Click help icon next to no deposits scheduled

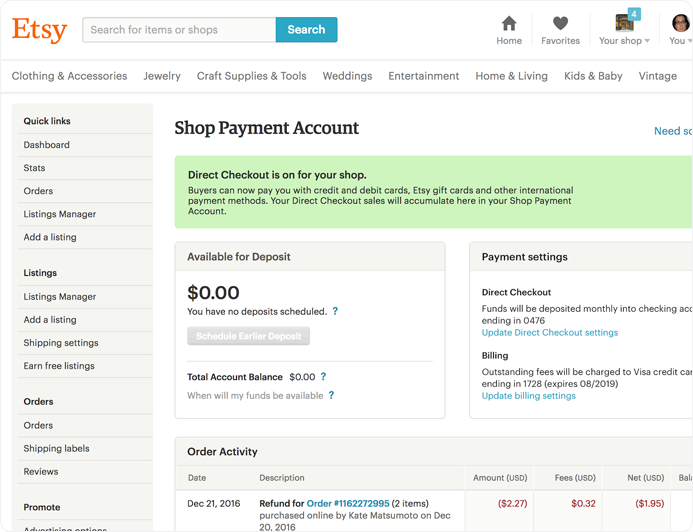point(335,311)
